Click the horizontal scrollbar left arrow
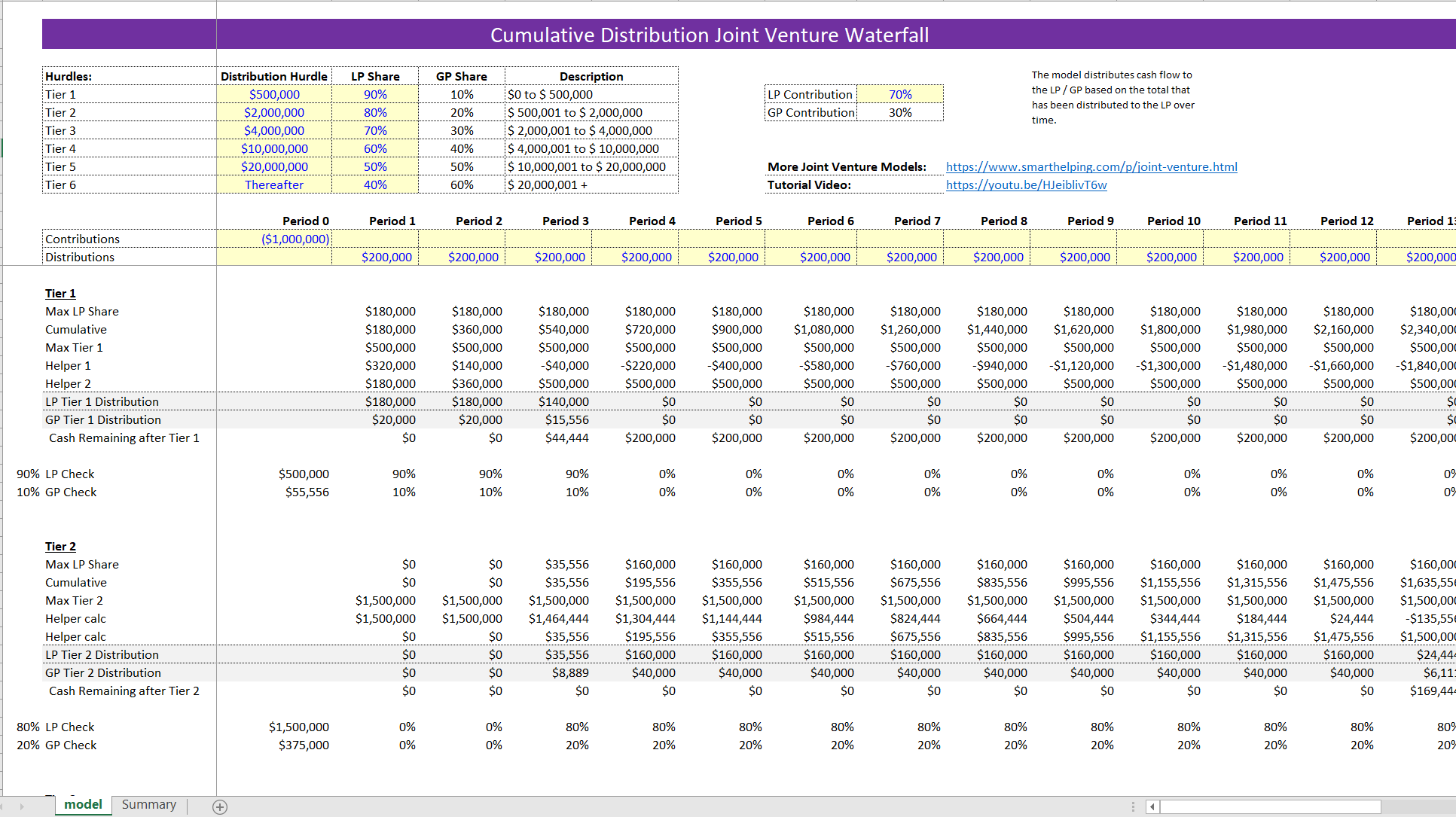The image size is (1456, 817). [x=1152, y=806]
